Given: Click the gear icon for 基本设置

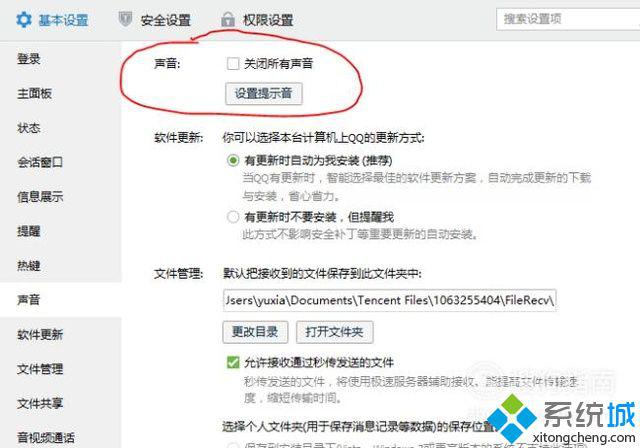Looking at the screenshot, I should tap(24, 20).
